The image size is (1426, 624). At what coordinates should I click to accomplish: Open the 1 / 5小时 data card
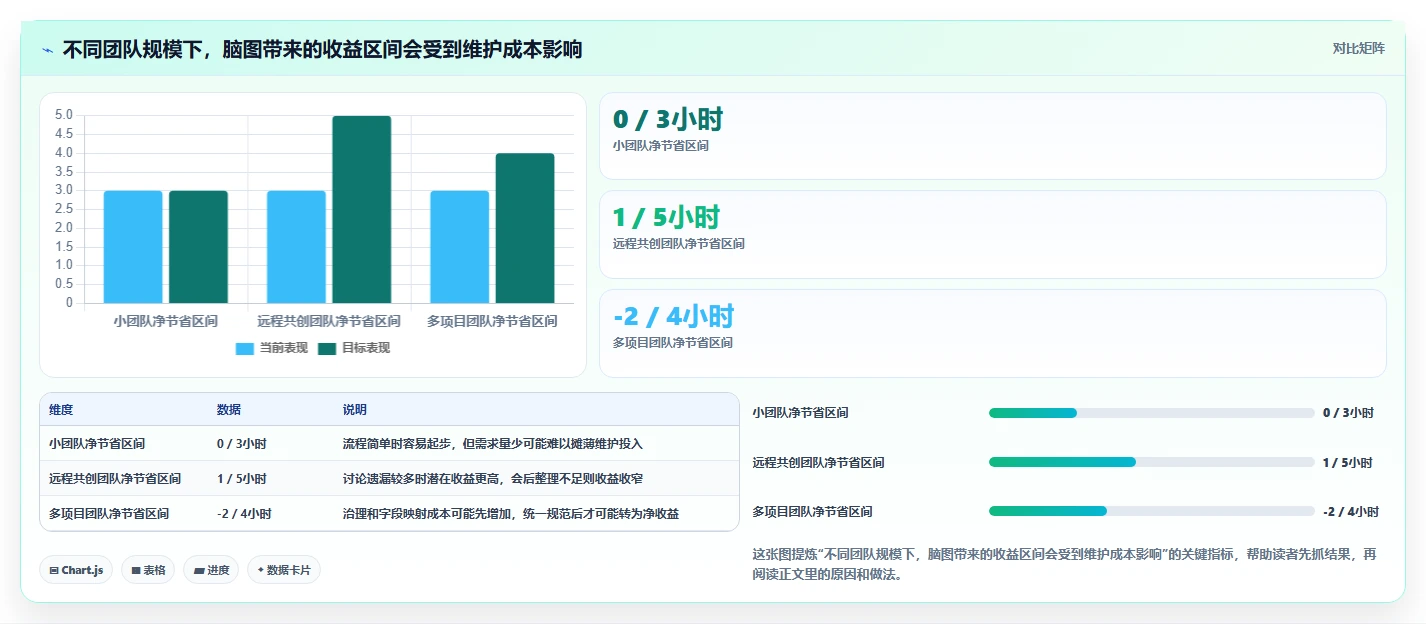pyautogui.click(x=992, y=234)
